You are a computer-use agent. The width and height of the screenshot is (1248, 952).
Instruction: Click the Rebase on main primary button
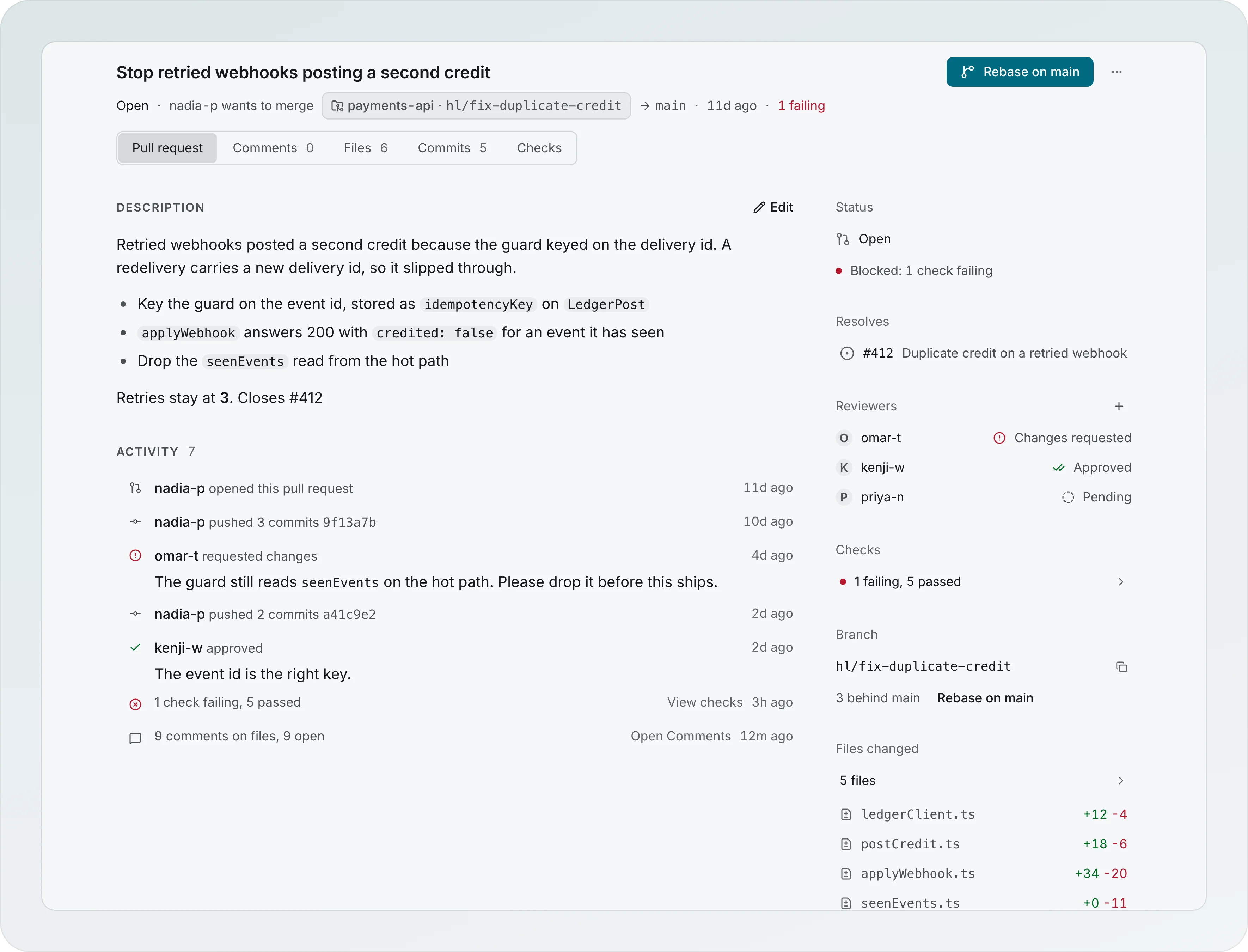point(1019,72)
